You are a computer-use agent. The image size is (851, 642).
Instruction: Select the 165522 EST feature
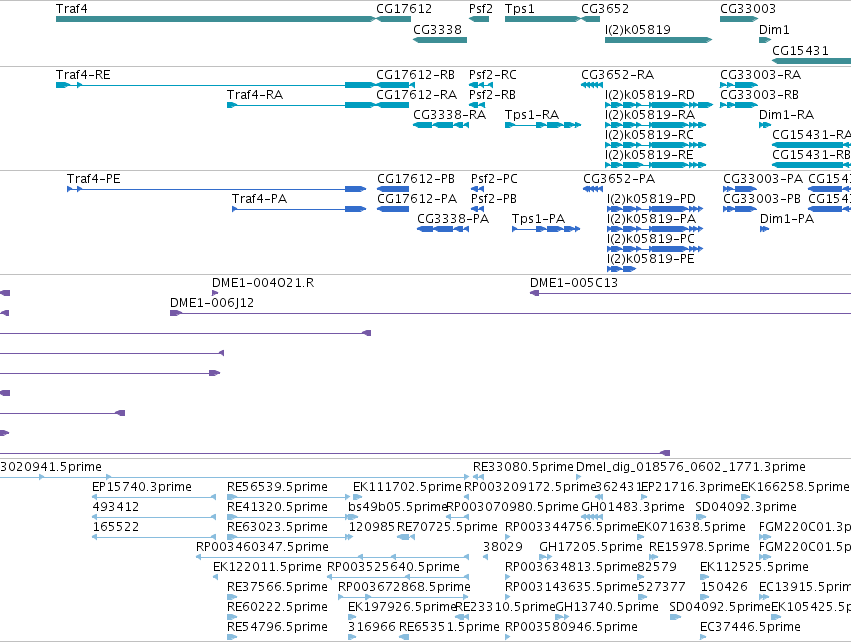(154, 538)
